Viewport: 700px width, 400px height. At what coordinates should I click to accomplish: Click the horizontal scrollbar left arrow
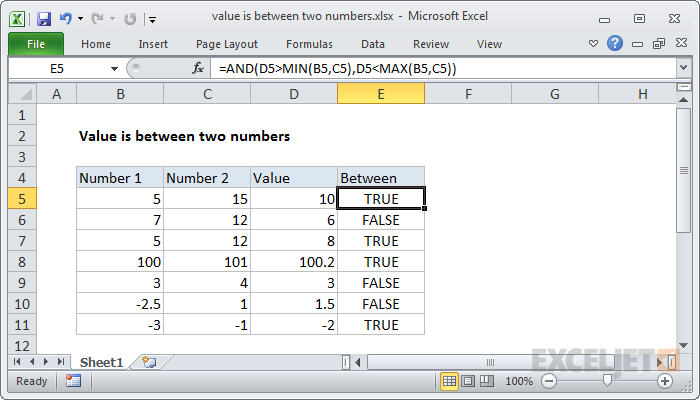(358, 362)
